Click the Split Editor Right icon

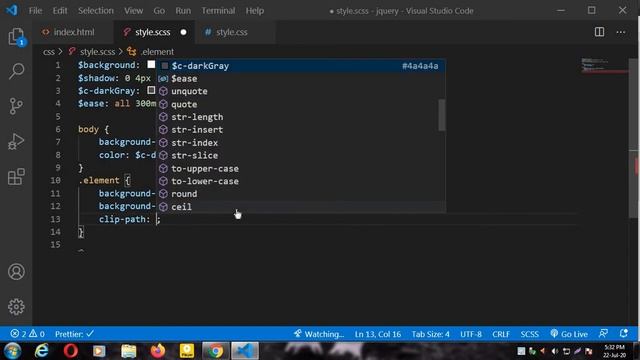(599, 32)
